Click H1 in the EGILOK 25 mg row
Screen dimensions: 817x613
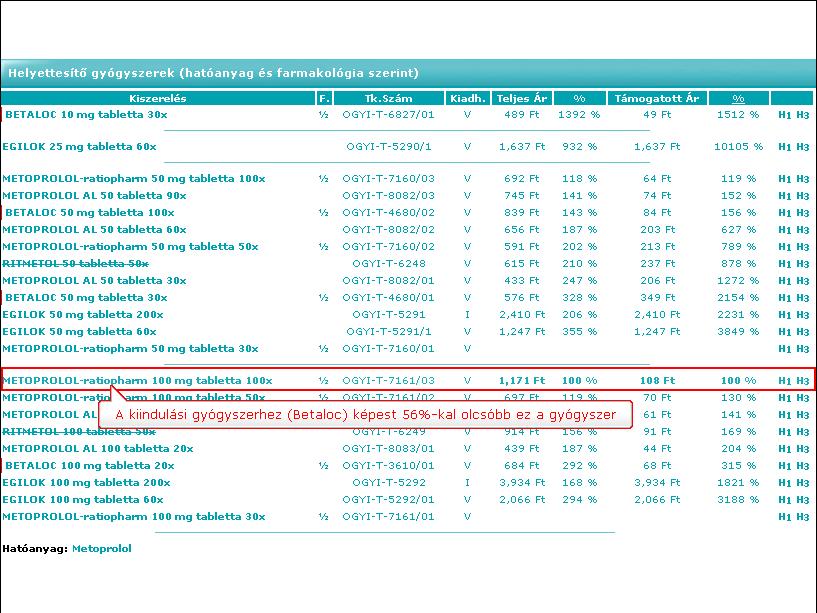point(784,147)
